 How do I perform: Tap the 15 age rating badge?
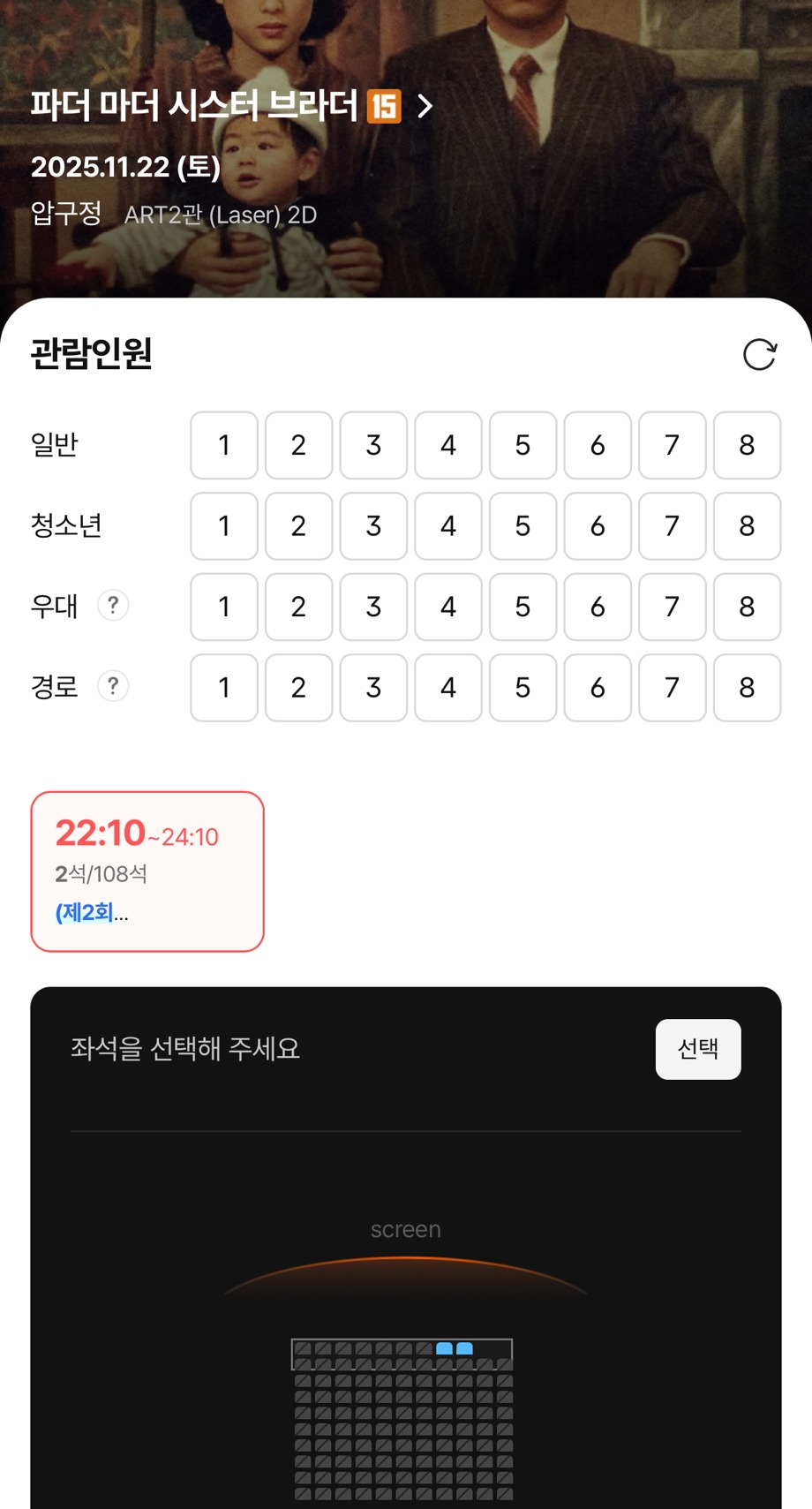384,107
